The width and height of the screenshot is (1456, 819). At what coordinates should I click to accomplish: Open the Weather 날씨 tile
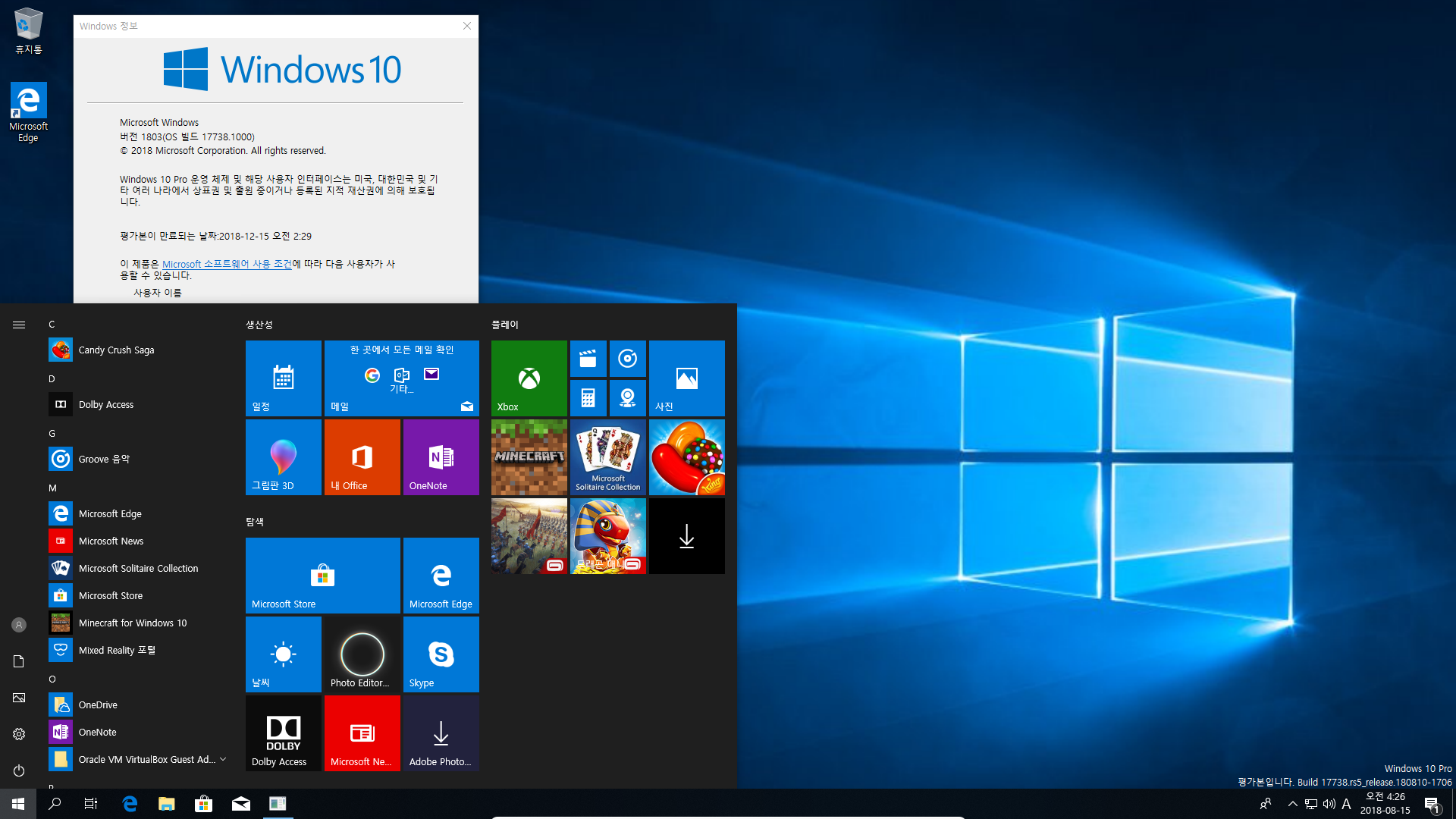coord(283,654)
